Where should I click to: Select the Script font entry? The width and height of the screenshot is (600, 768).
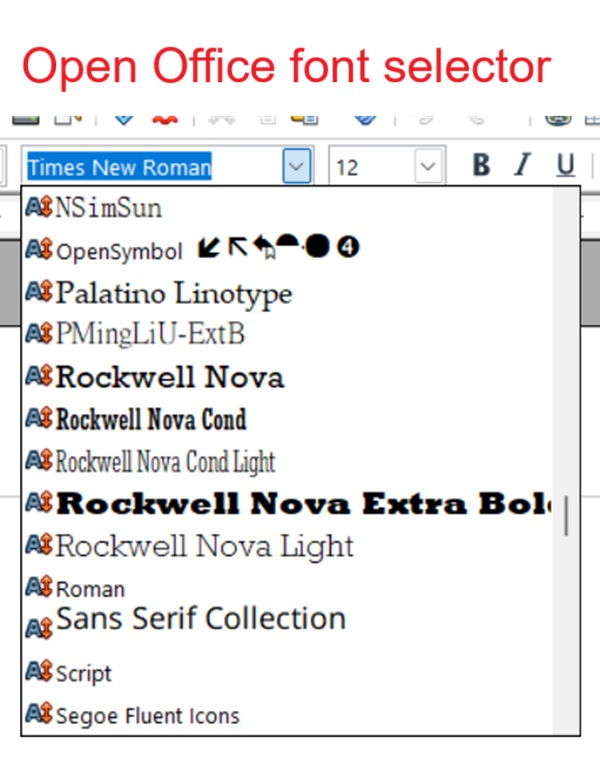tap(288, 672)
